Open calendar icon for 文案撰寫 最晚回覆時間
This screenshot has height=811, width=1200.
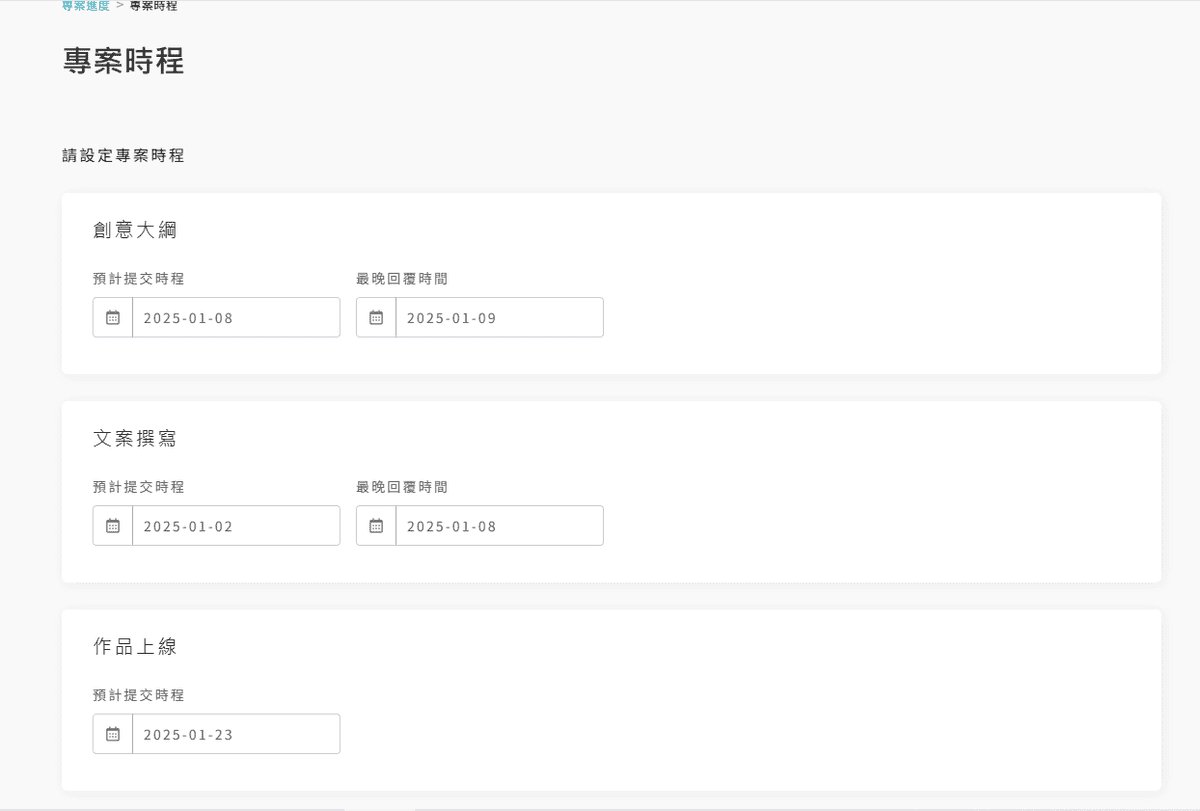click(x=376, y=526)
